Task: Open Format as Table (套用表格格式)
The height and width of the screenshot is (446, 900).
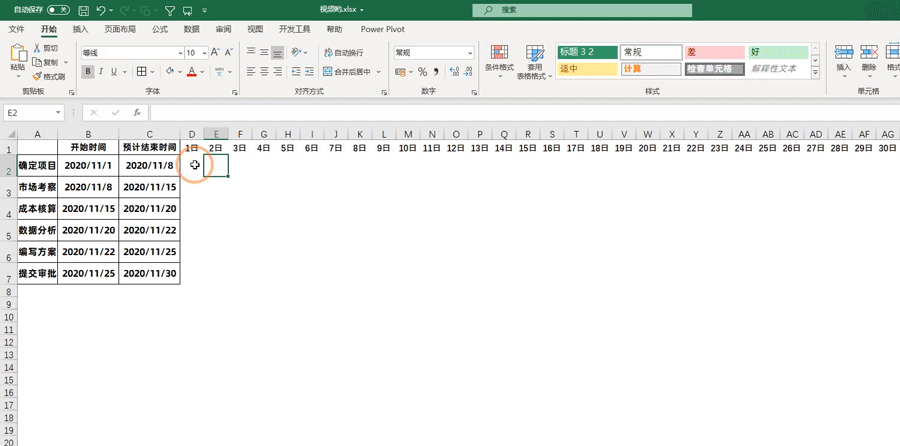Action: [534, 62]
